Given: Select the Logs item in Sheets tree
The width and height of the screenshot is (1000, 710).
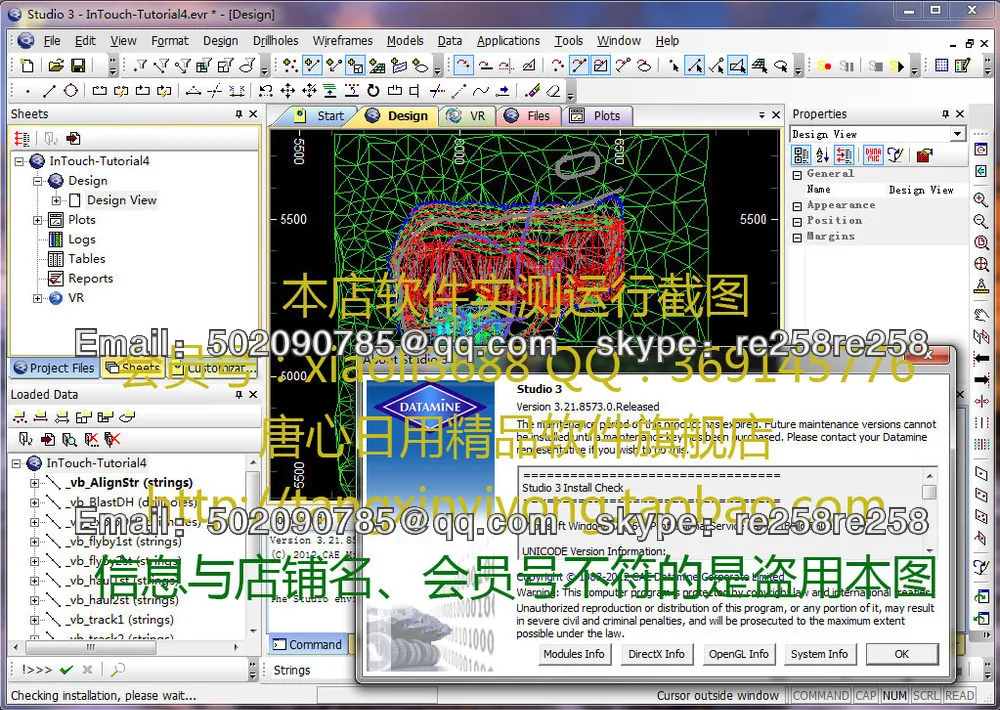Looking at the screenshot, I should pos(82,239).
